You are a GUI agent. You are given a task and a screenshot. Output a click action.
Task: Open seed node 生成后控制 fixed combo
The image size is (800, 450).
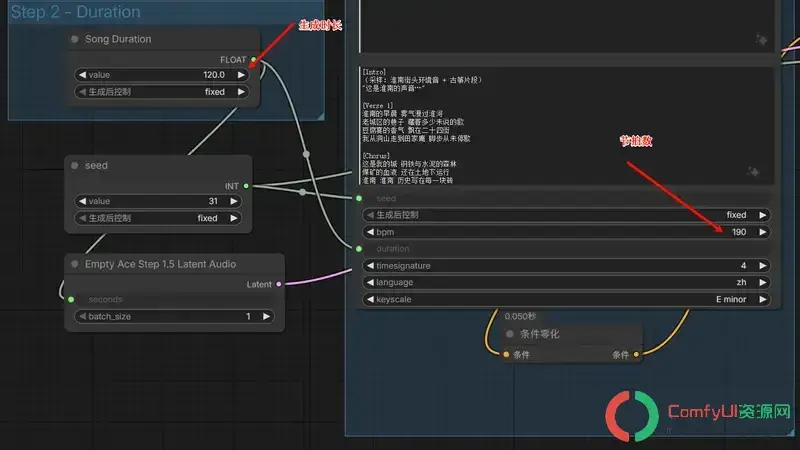click(158, 218)
